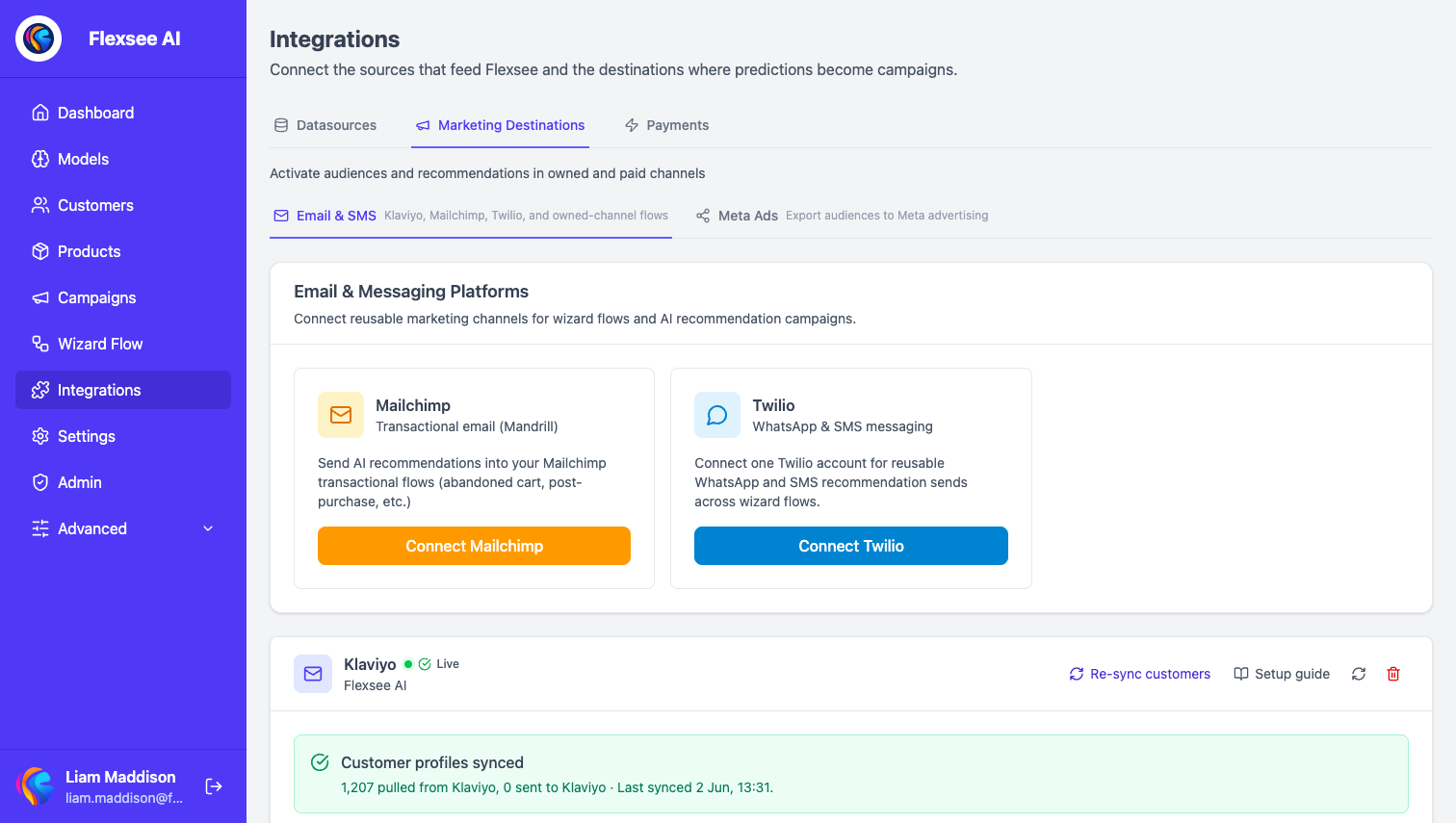Open the Campaigns page
1456x823 pixels.
click(x=123, y=297)
